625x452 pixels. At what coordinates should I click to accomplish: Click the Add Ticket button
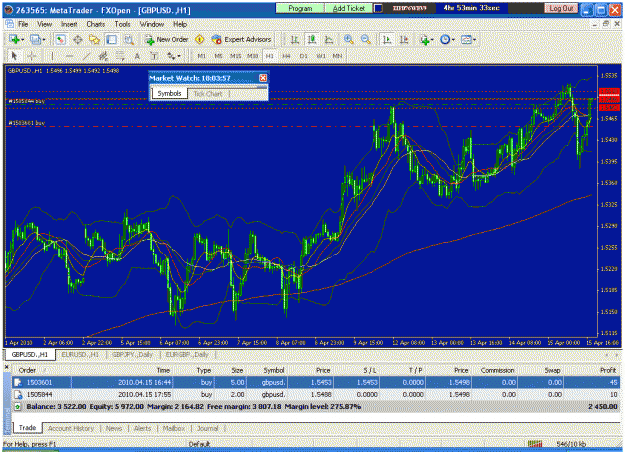[x=349, y=8]
